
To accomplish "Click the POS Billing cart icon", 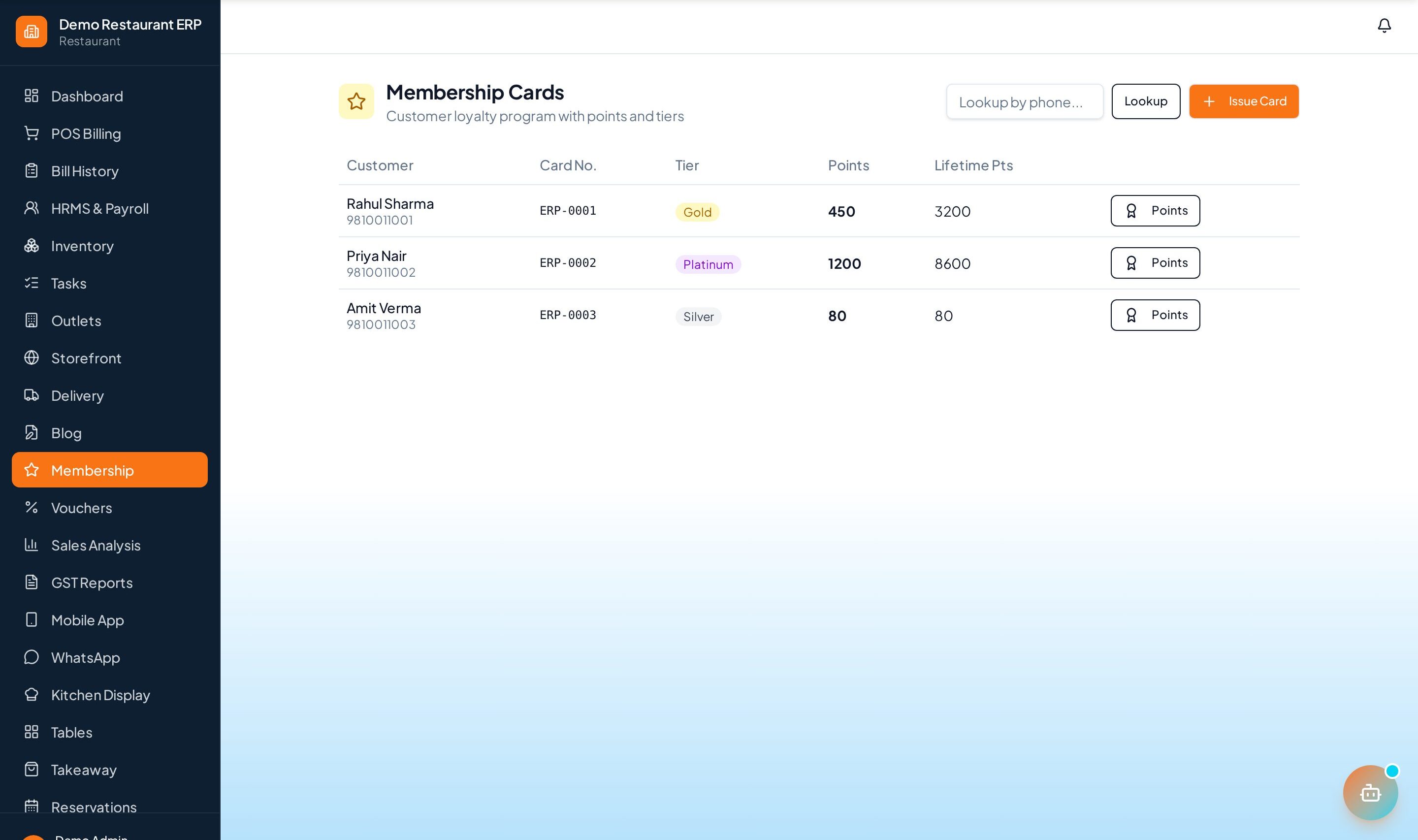I will click(32, 133).
